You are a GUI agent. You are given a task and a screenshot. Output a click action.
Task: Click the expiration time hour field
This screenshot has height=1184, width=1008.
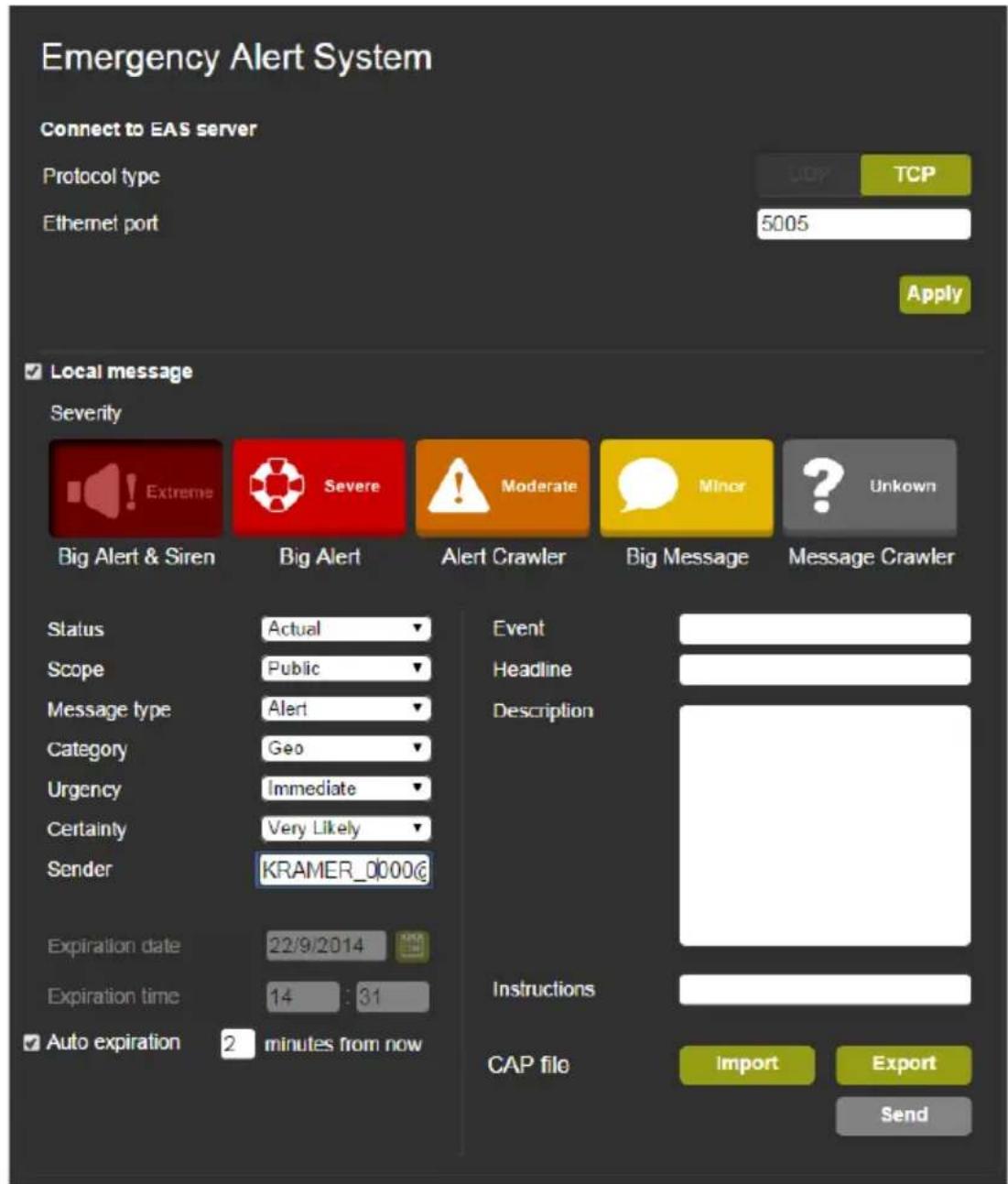coord(303,996)
